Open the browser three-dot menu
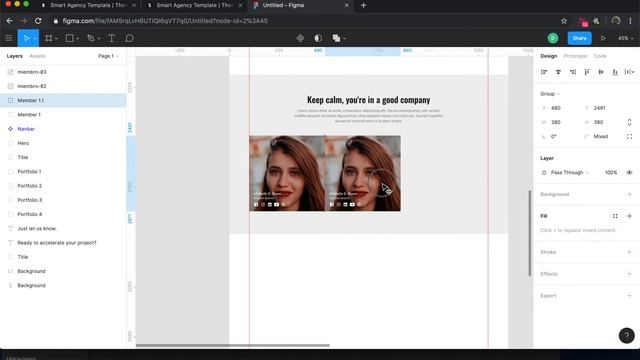The image size is (640, 360). point(631,21)
